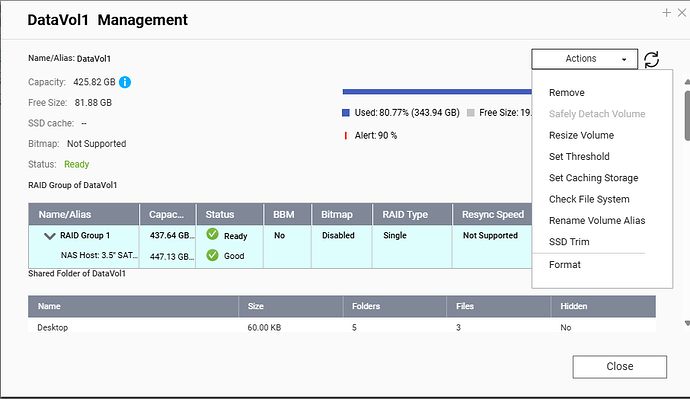Close the DataVol1 Management window with X
The width and height of the screenshot is (690, 399).
[x=682, y=13]
